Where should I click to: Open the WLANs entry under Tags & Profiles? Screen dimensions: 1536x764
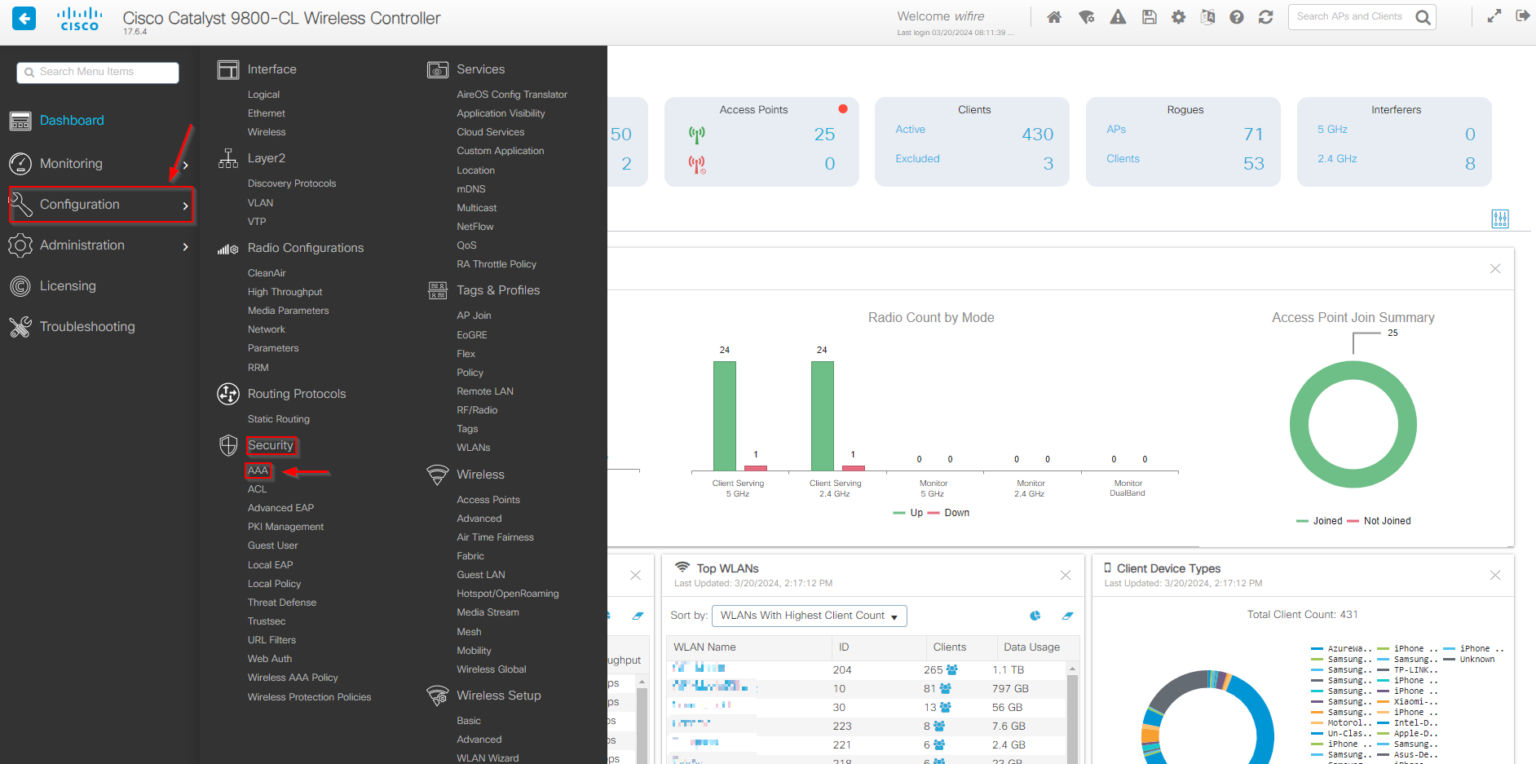click(473, 447)
